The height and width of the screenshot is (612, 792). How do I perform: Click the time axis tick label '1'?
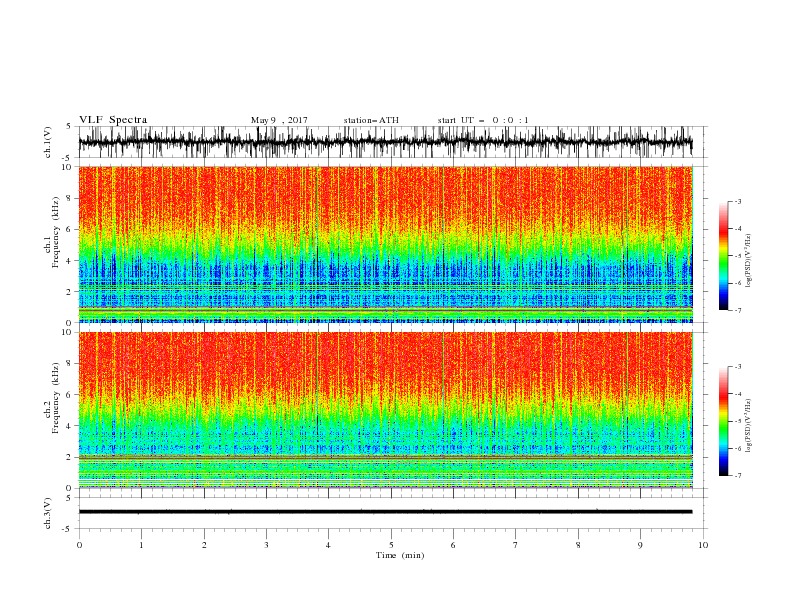click(141, 545)
